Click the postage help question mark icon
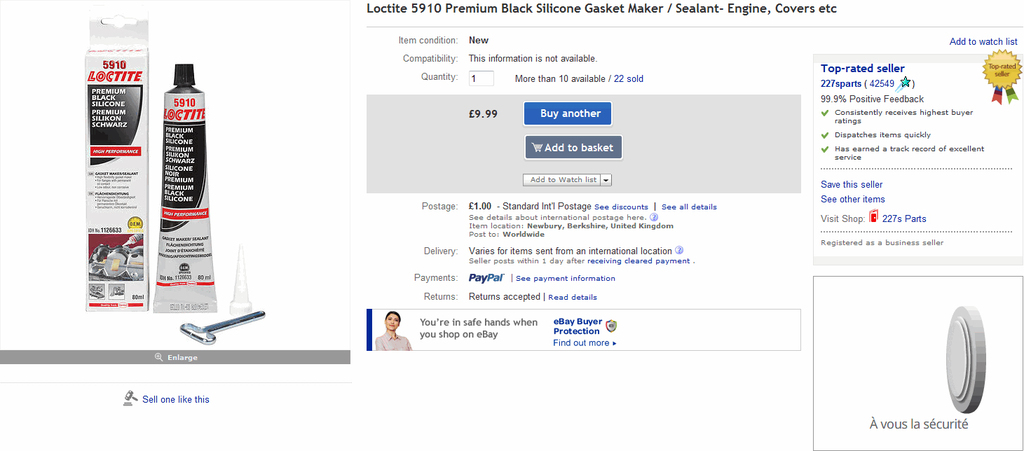1024x451 pixels. click(654, 216)
